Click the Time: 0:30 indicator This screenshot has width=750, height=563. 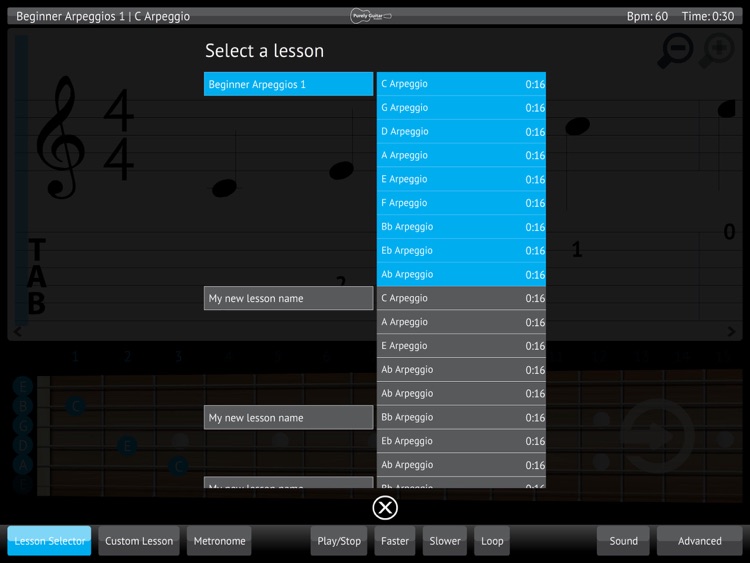(708, 16)
